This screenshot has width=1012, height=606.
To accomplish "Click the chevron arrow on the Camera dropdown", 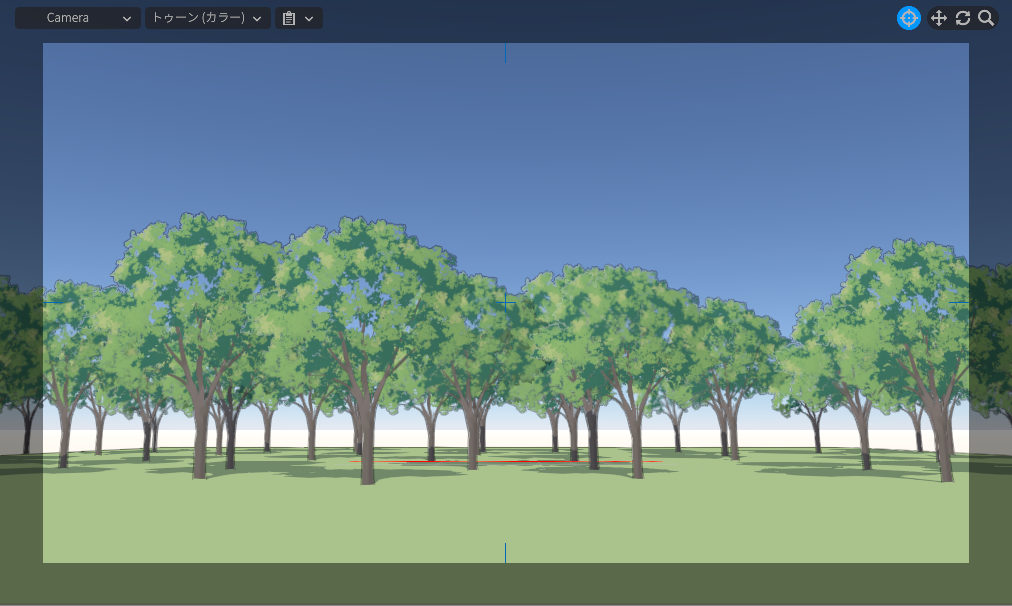I will [127, 18].
